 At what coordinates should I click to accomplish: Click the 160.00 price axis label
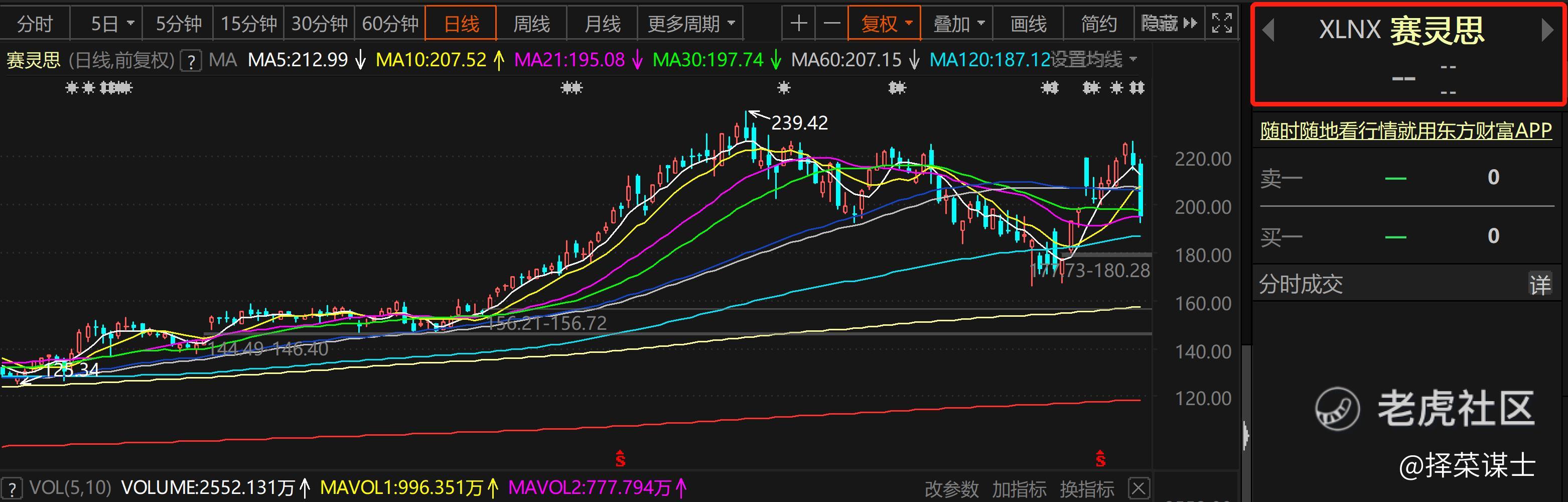coord(1203,303)
